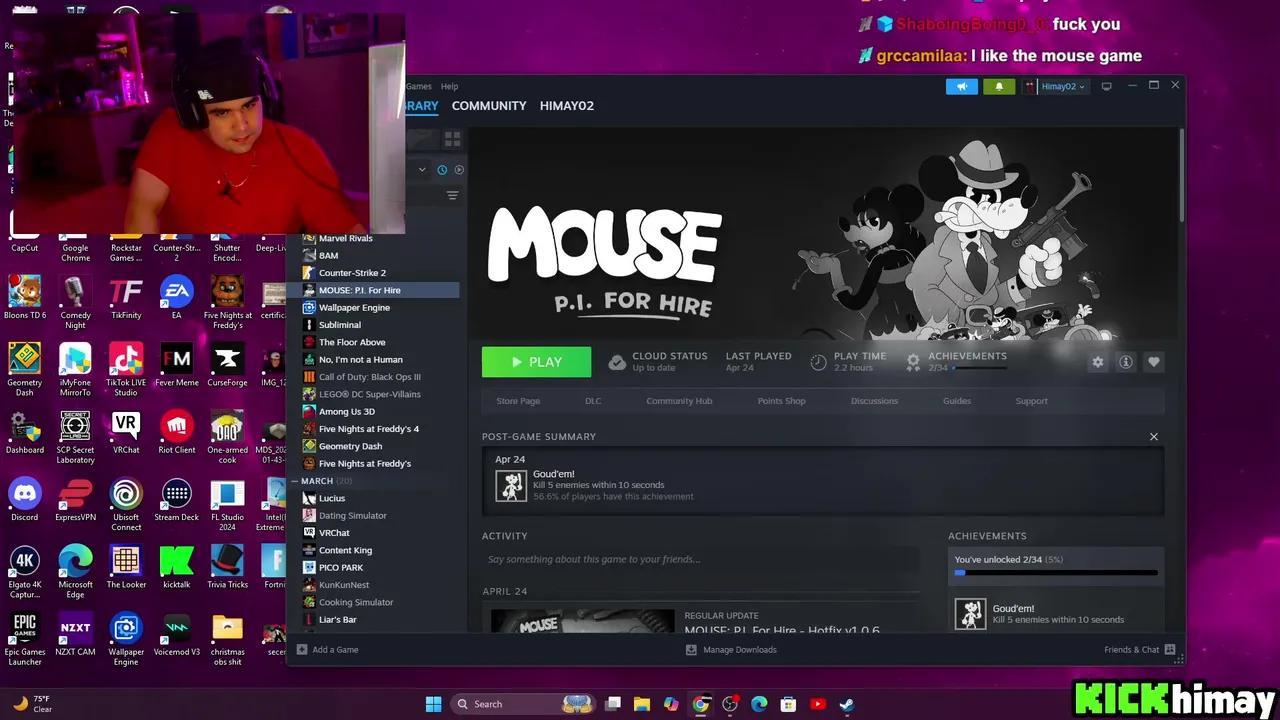
Task: Select Among Us 3D in library
Action: click(347, 412)
